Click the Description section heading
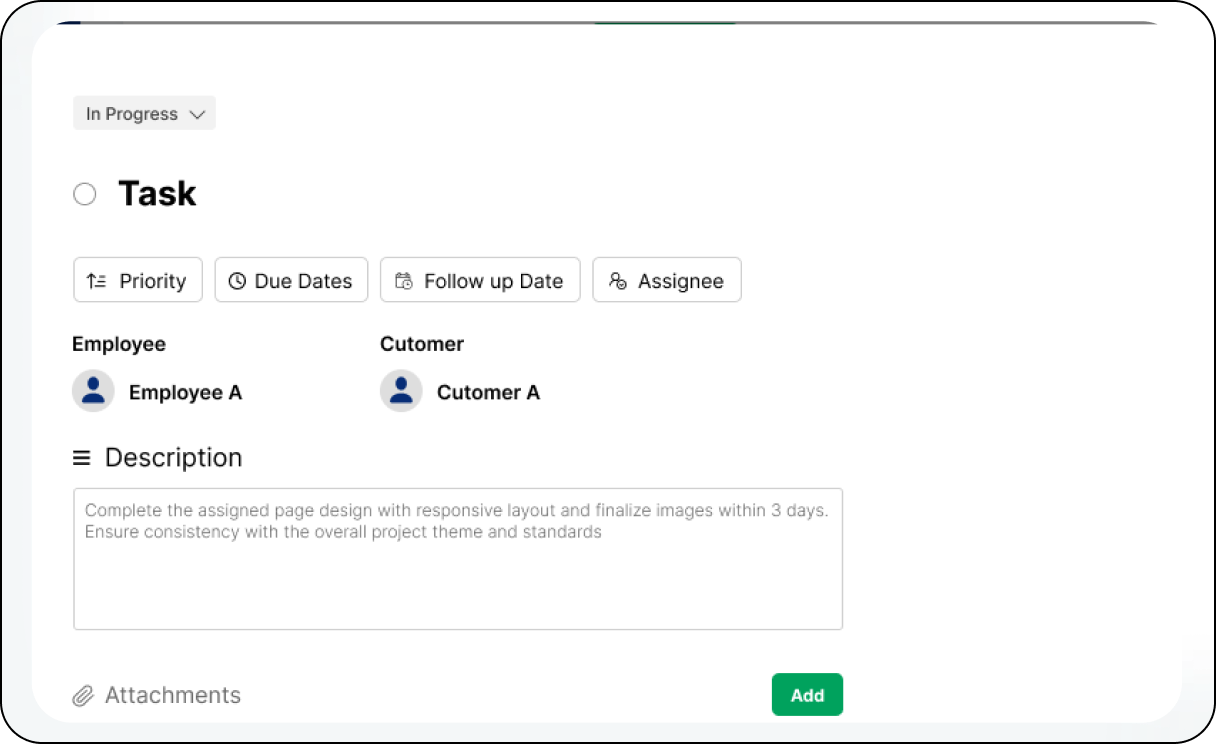Viewport: 1216px width, 744px height. (173, 458)
